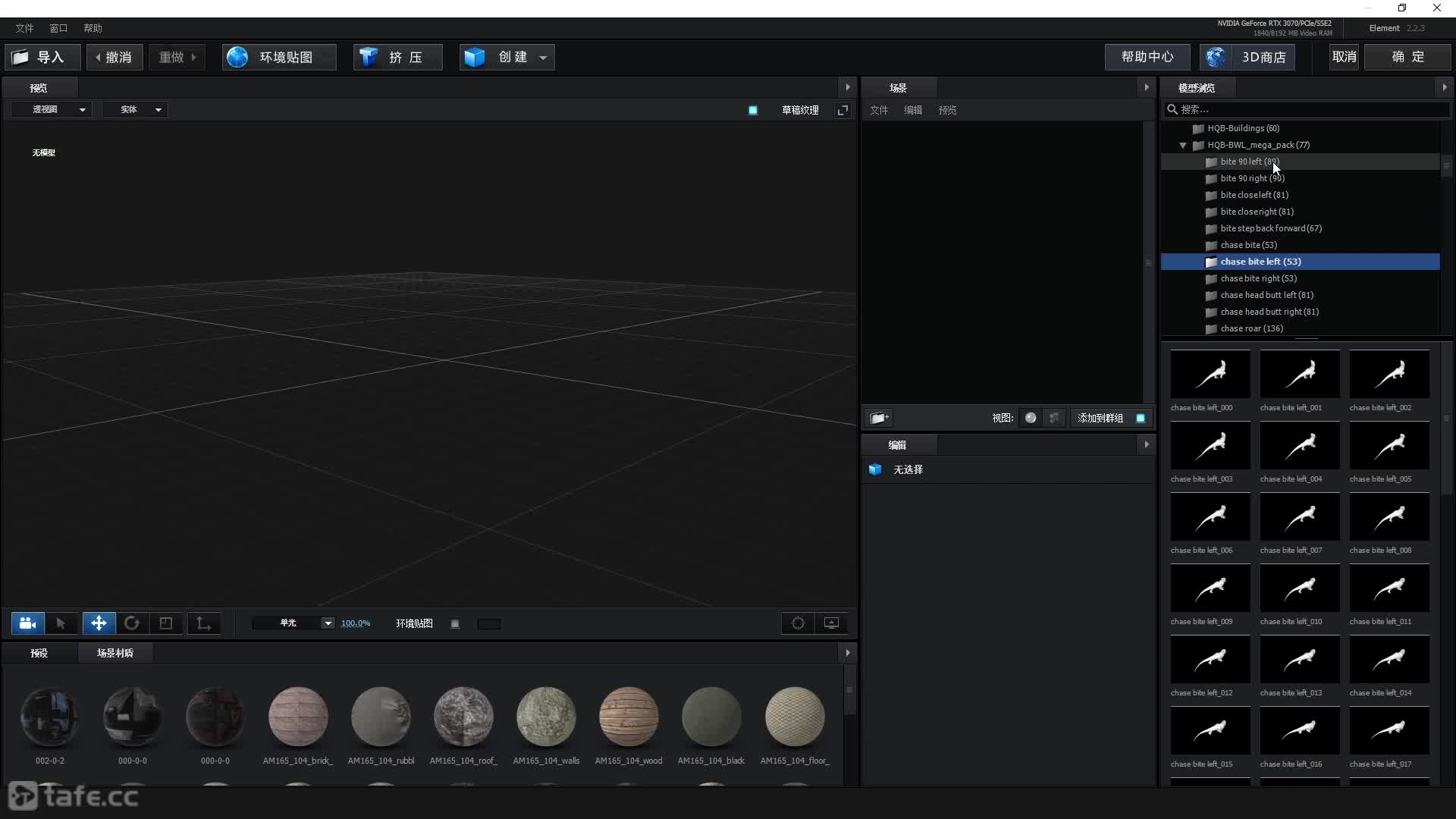Viewport: 1456px width, 819px height.
Task: Click the monitor display icon
Action: 831,623
